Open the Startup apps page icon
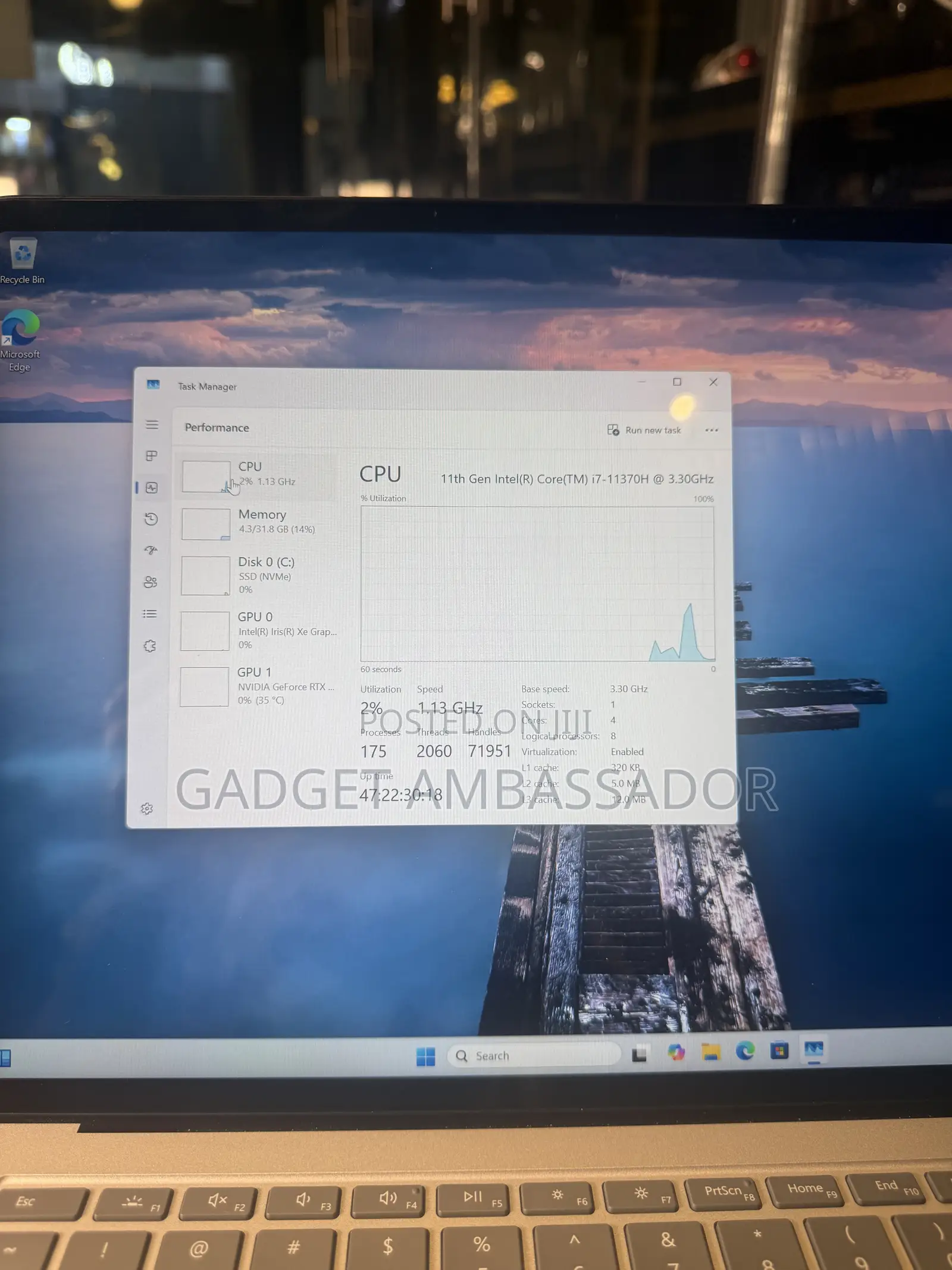Screen dimensions: 952x1270 [x=151, y=550]
